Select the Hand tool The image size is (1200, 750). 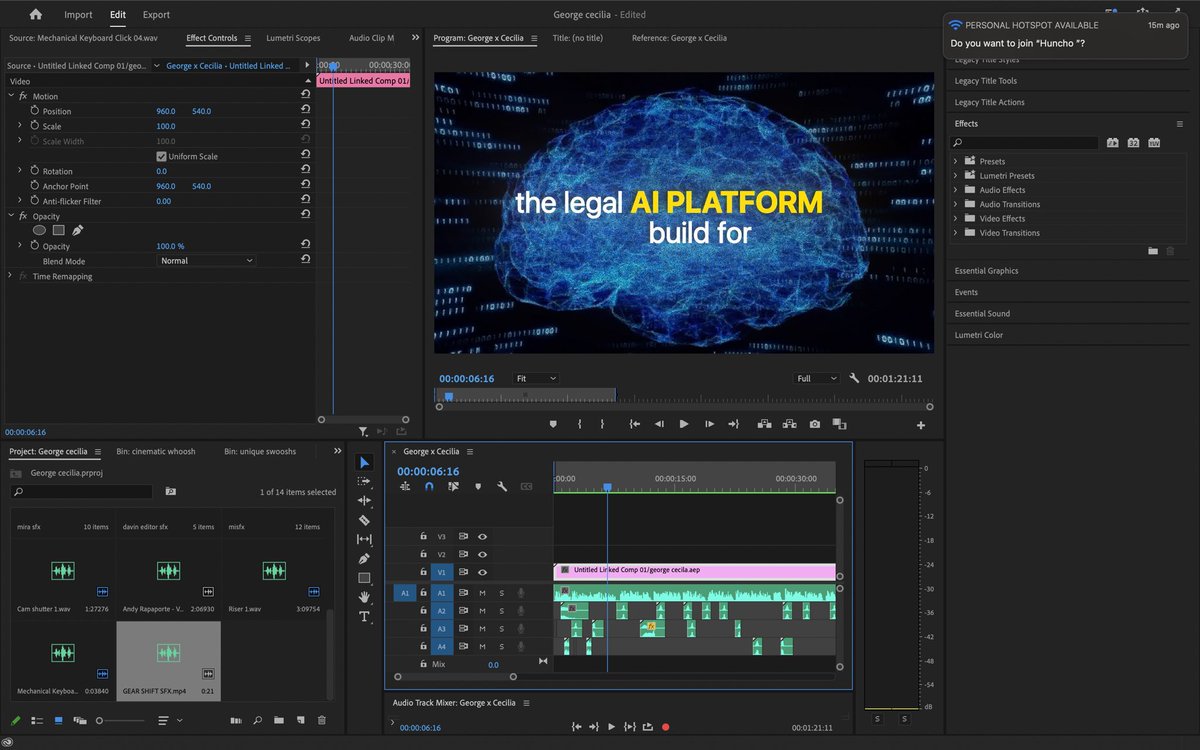click(x=365, y=597)
